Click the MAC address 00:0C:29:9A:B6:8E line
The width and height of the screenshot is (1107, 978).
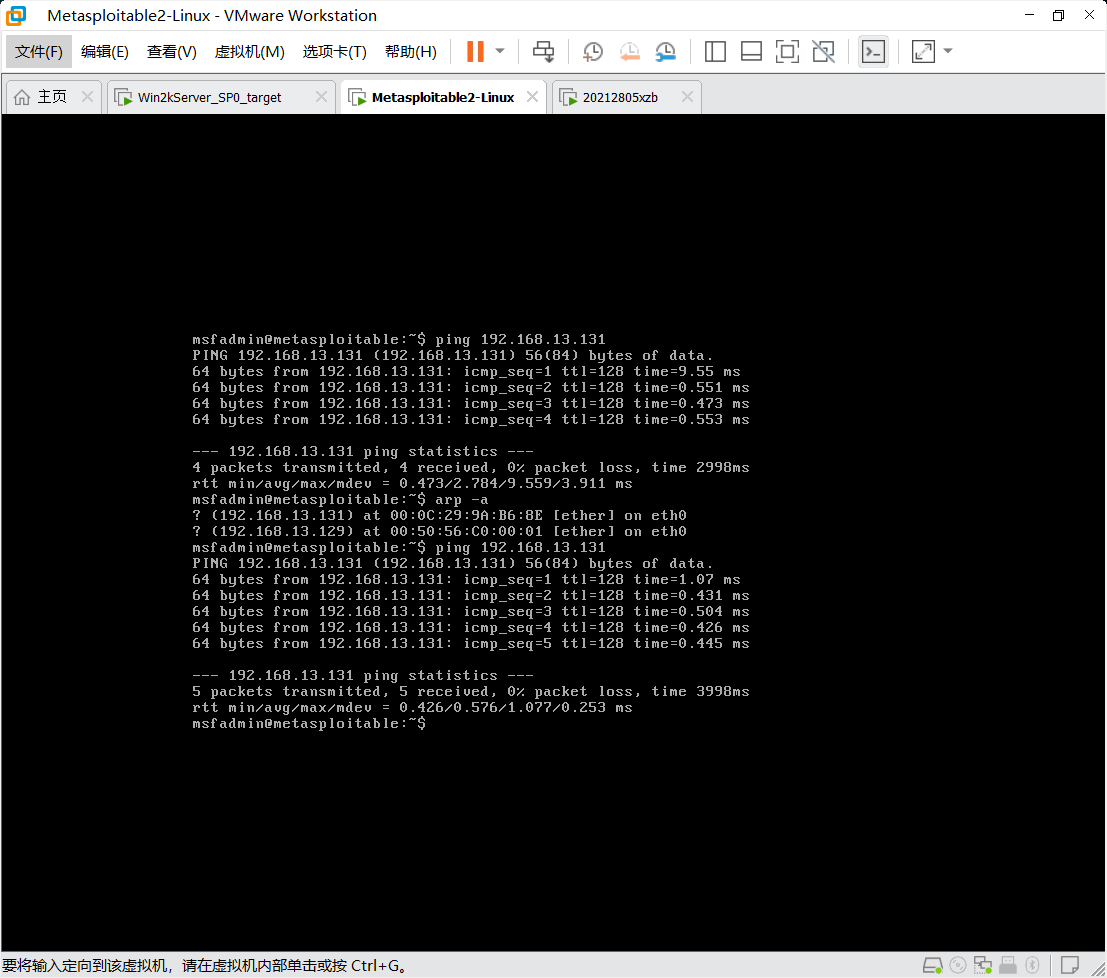(x=439, y=515)
